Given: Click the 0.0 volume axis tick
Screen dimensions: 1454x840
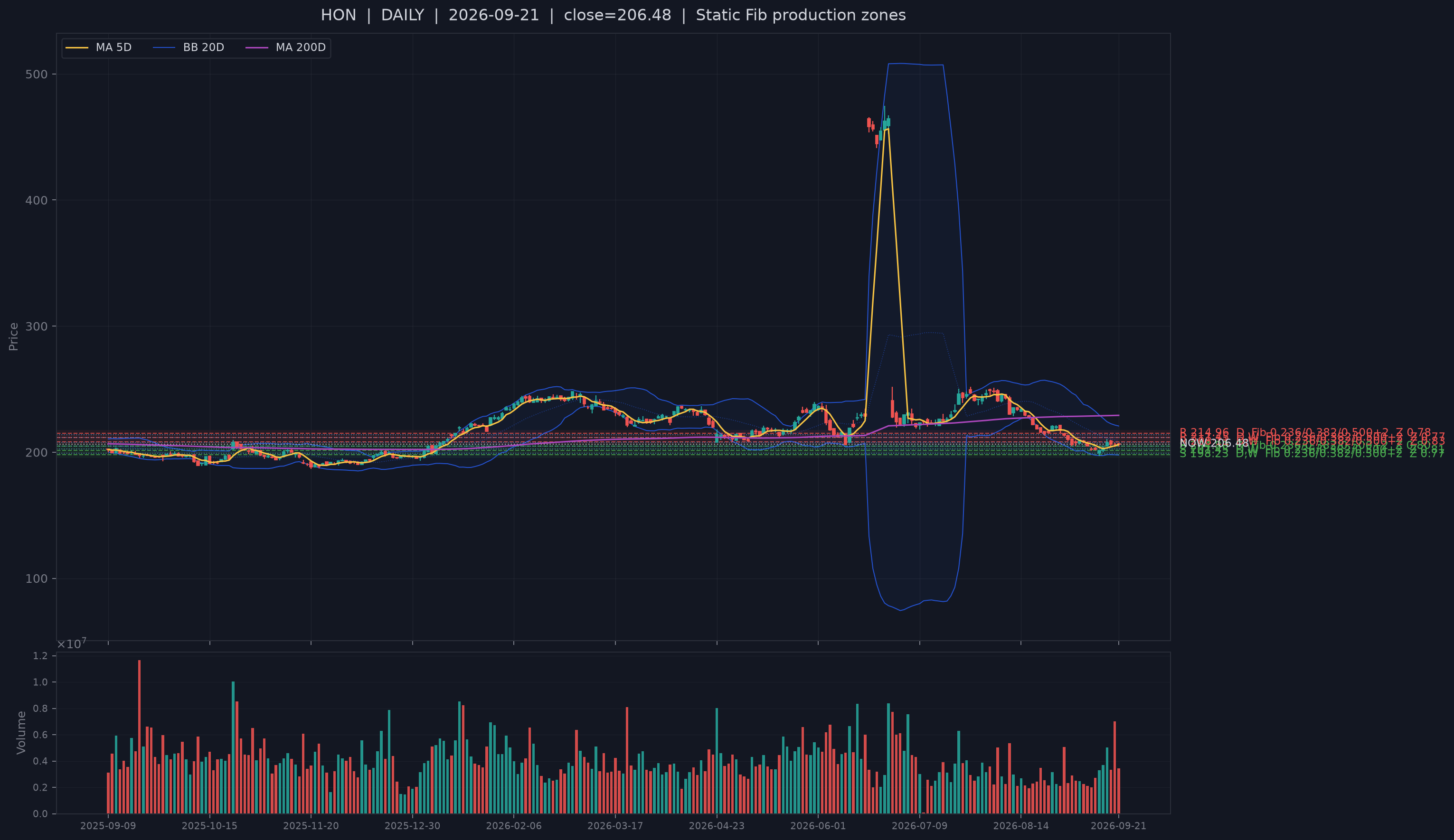Looking at the screenshot, I should click(40, 814).
